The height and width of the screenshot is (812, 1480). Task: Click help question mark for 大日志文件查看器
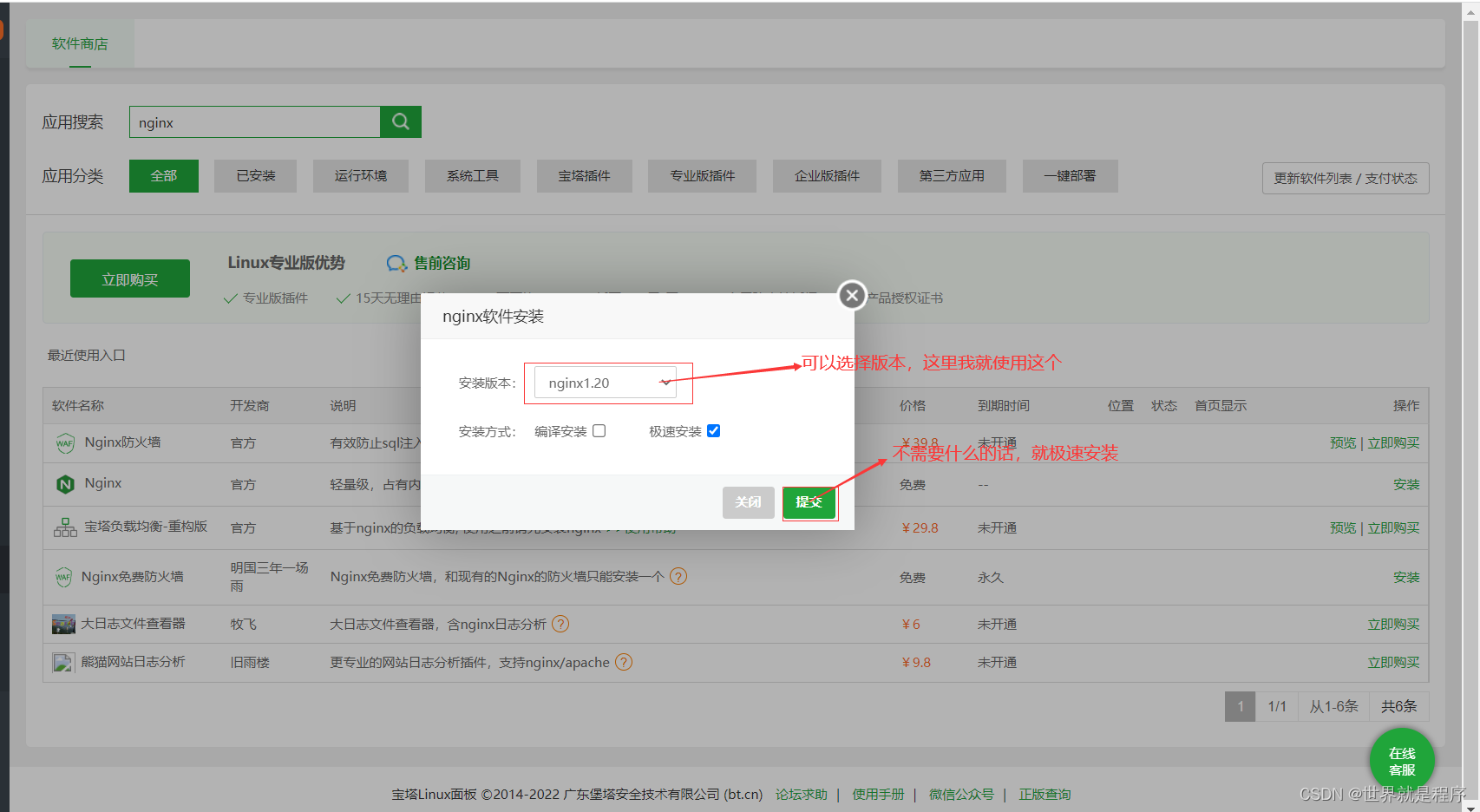click(560, 624)
